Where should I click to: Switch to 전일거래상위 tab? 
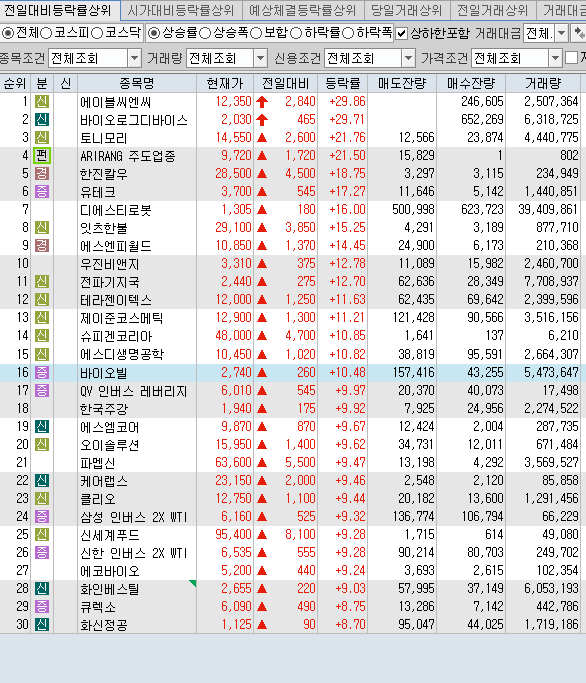[x=492, y=10]
